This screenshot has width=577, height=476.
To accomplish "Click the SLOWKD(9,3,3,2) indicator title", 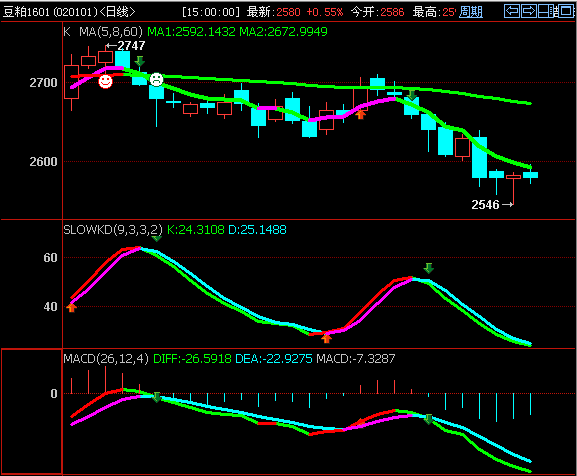I will click(x=113, y=230).
